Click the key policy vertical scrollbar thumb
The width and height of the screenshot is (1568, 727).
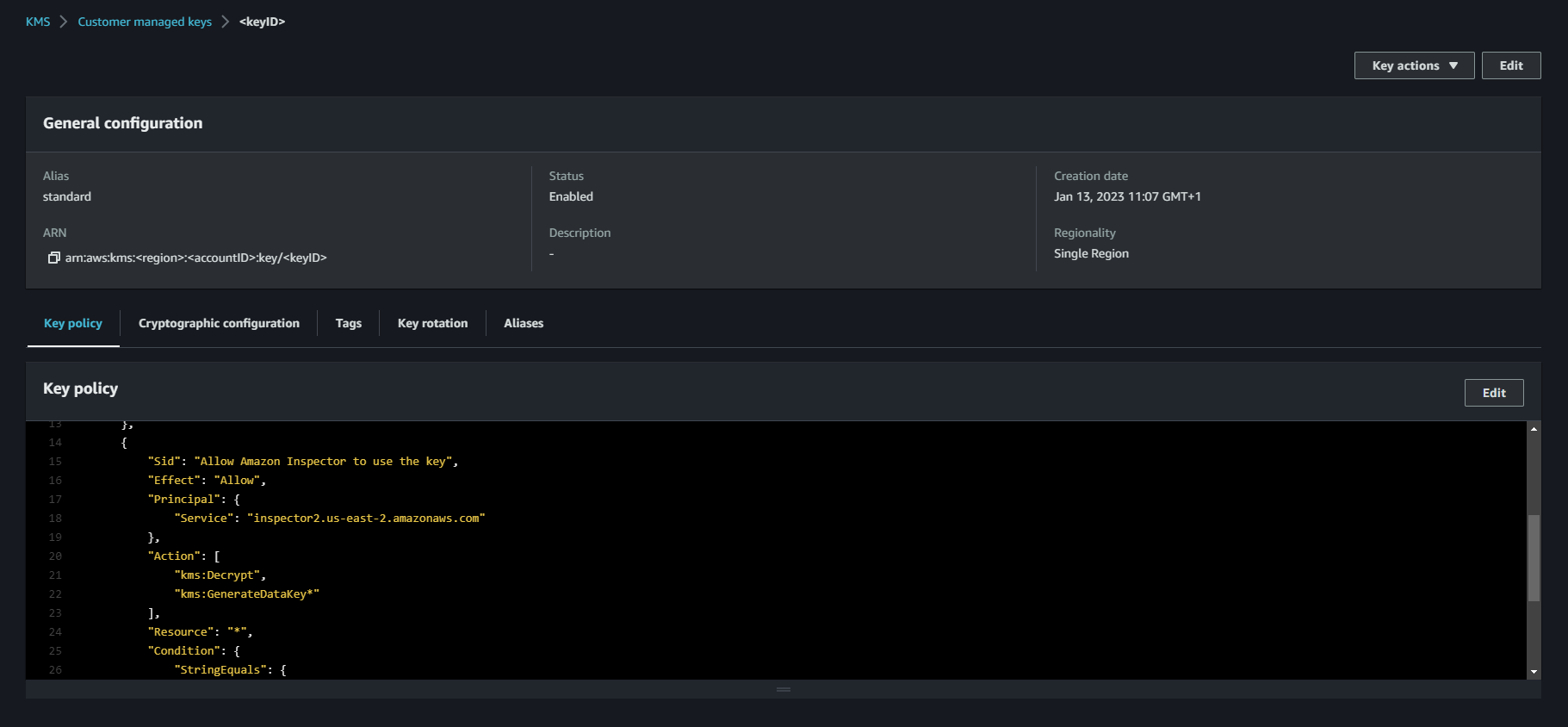tap(1534, 558)
